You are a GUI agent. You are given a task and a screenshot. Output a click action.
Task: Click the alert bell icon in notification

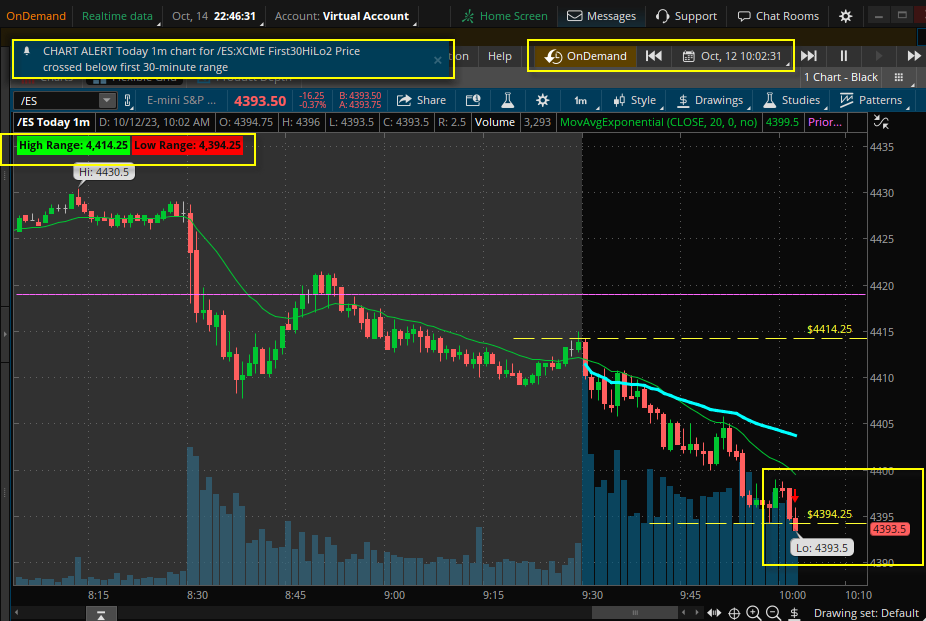27,51
